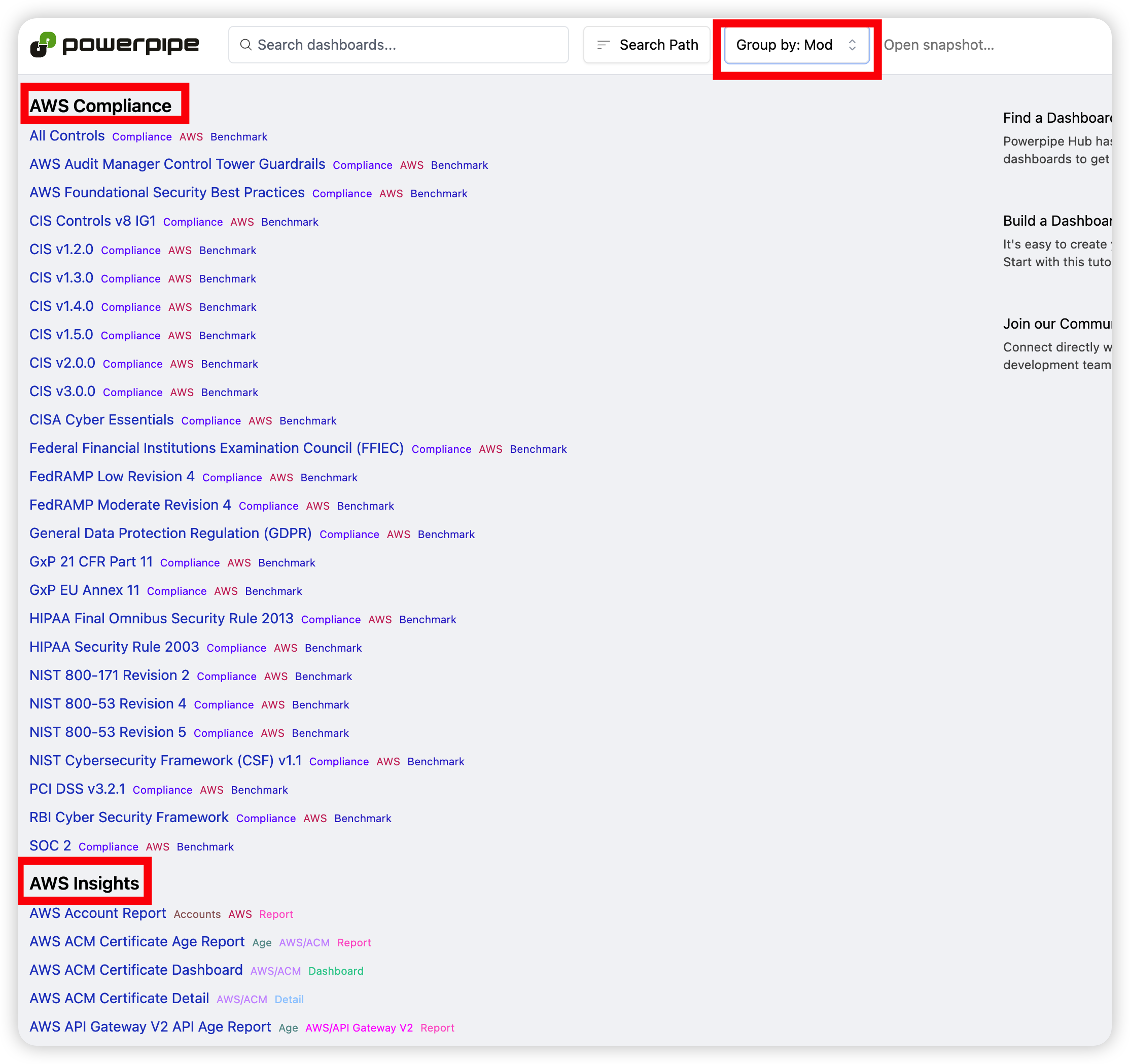The height and width of the screenshot is (1064, 1130).
Task: Open the AWS ACM Certificate Detail dashboard
Action: point(119,999)
